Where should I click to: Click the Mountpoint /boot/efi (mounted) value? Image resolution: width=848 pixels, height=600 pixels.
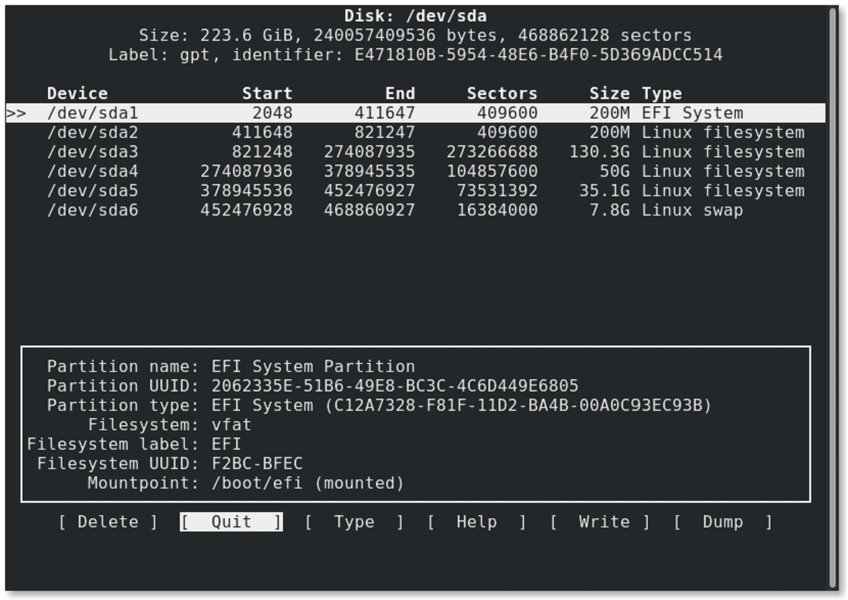pyautogui.click(x=308, y=483)
